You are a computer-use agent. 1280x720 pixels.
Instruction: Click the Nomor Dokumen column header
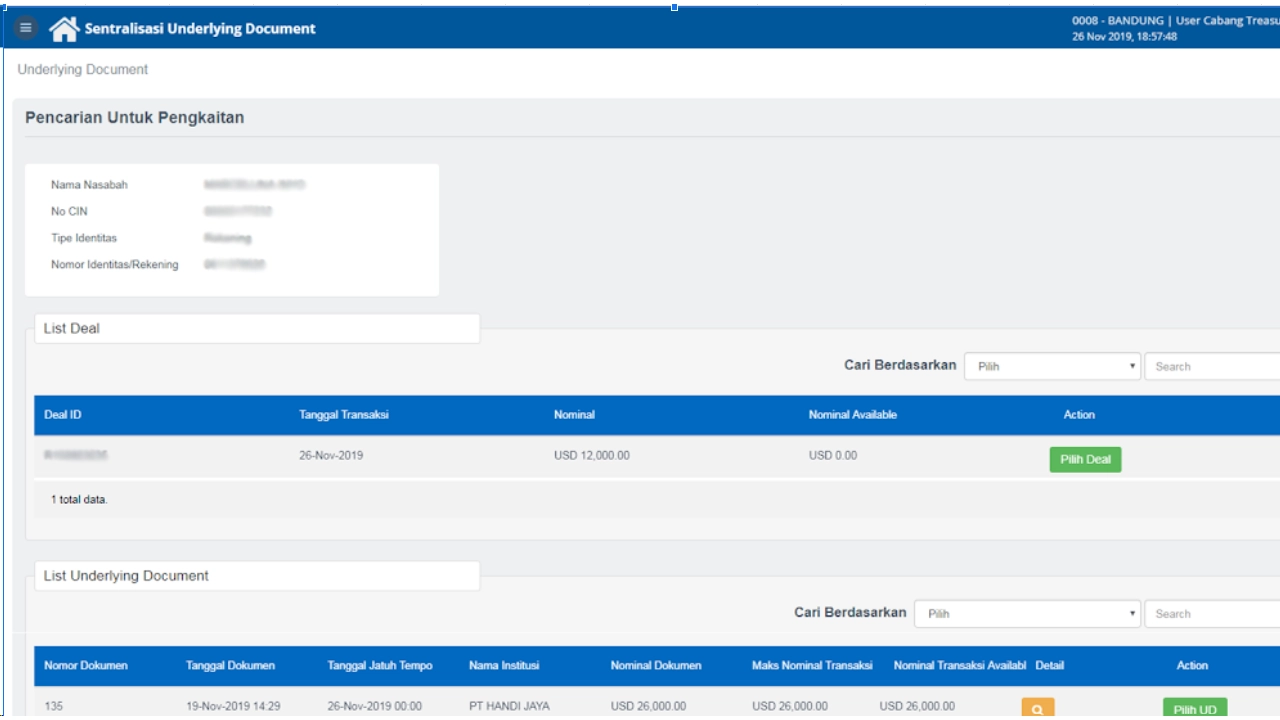(86, 666)
